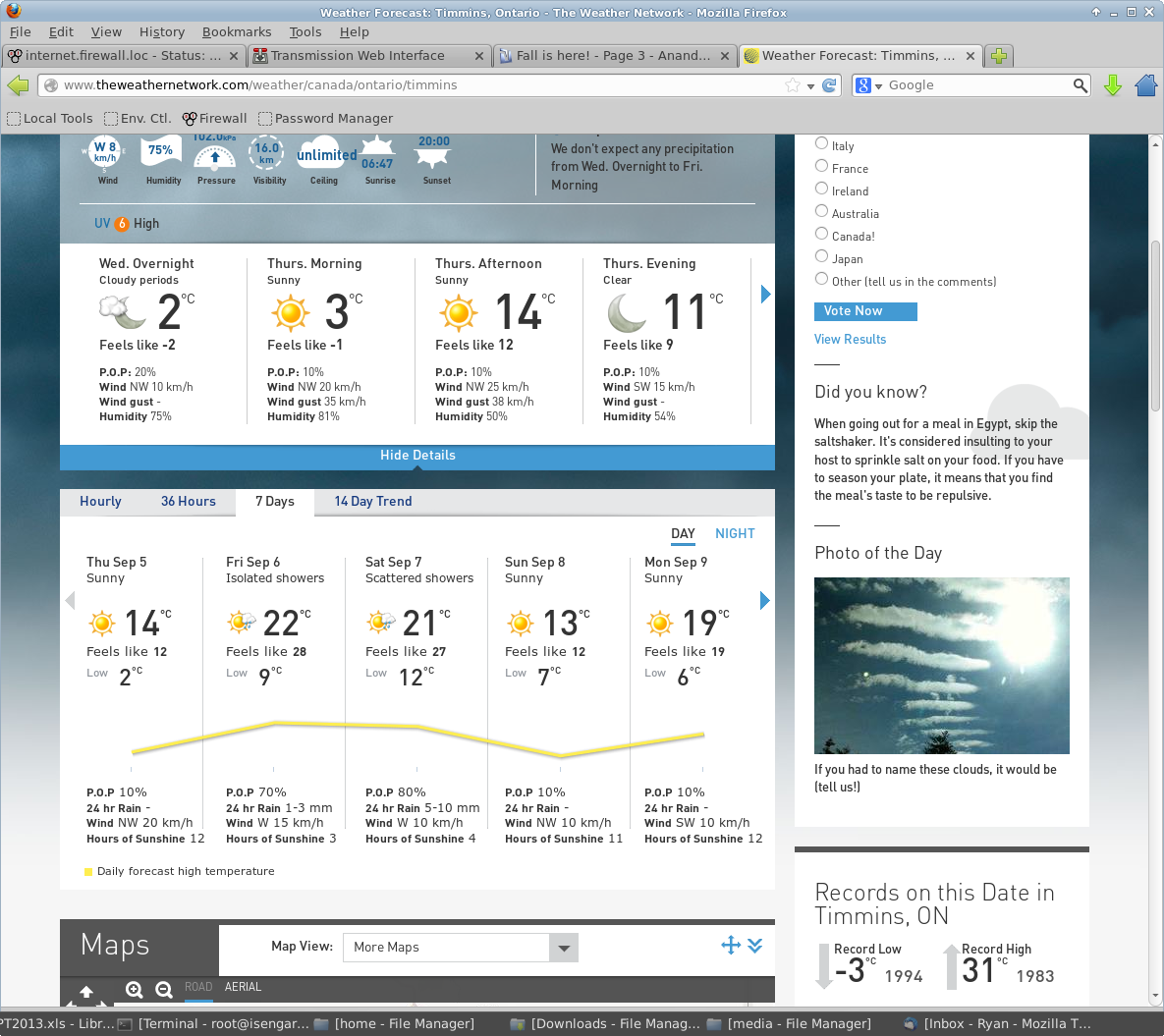Collapse the maps panel with double chevron
1164x1036 pixels.
click(x=754, y=946)
